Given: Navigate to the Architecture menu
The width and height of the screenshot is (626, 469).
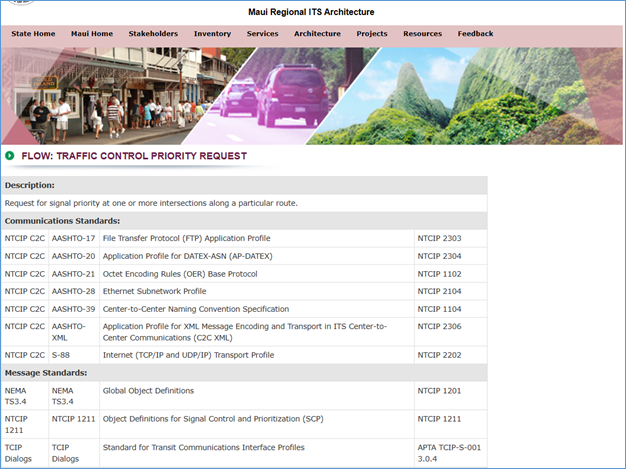Looking at the screenshot, I should pyautogui.click(x=317, y=34).
